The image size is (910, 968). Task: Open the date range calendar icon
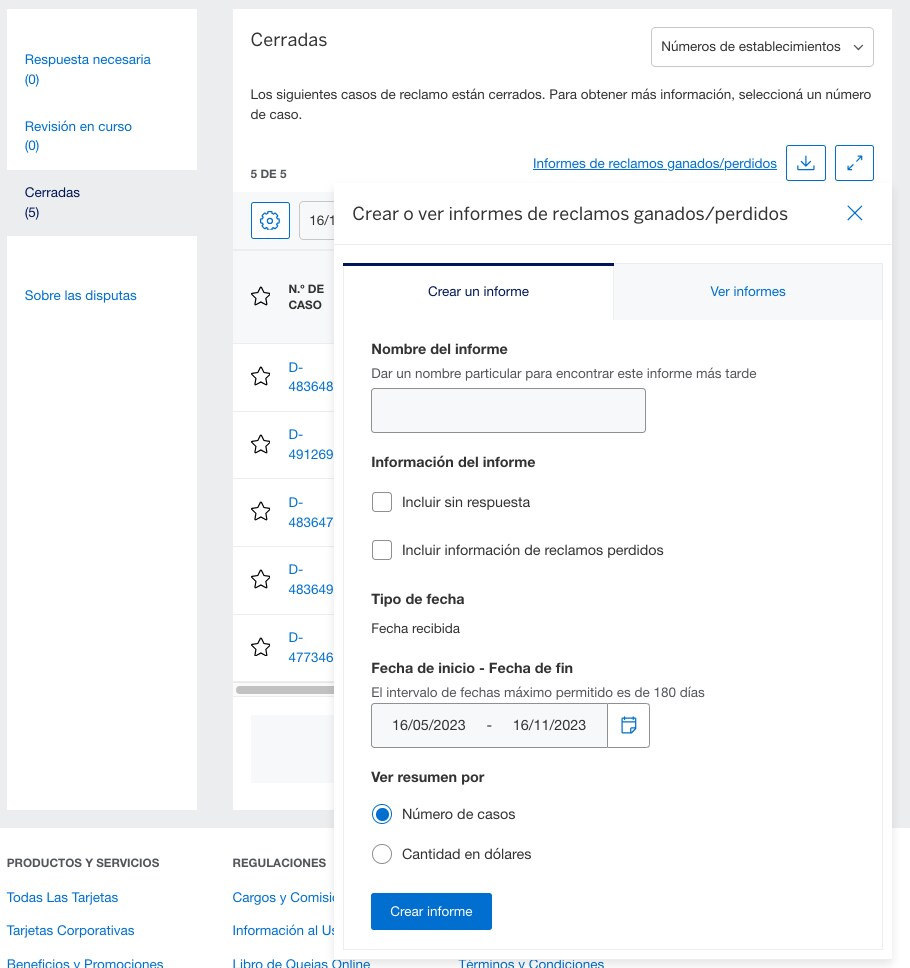[629, 726]
